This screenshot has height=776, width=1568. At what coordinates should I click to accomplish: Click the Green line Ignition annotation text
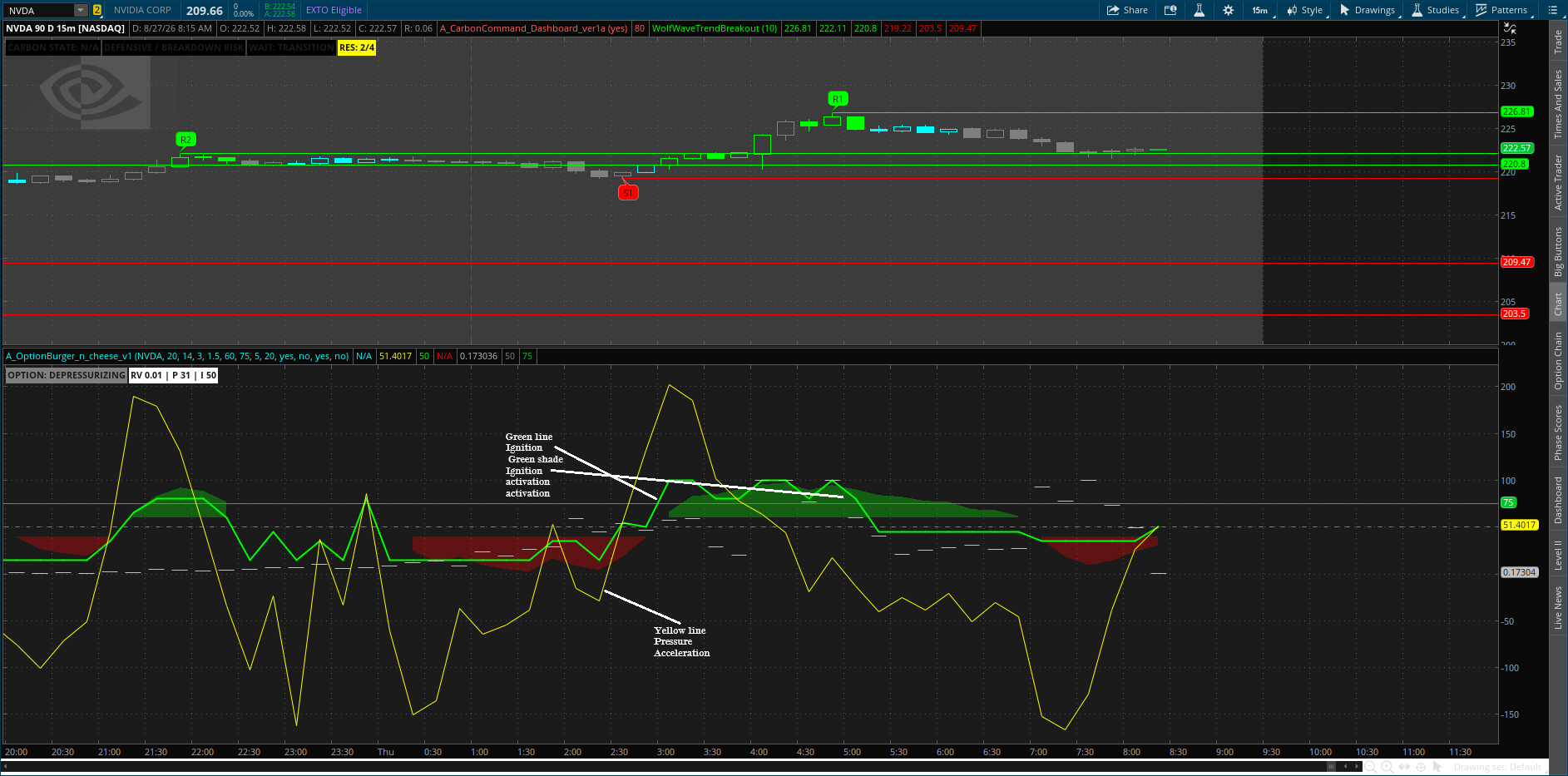click(x=528, y=442)
